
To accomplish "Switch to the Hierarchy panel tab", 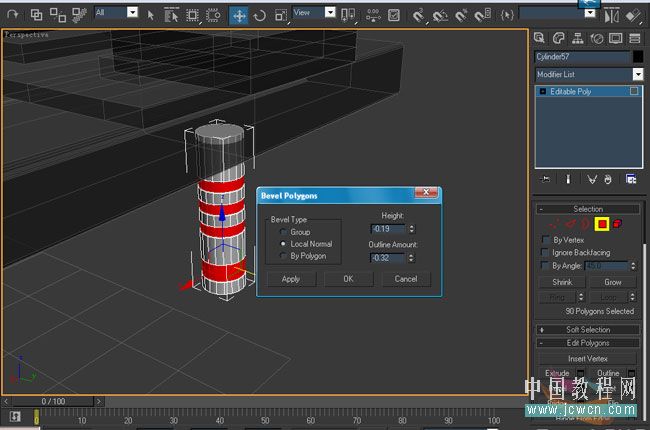I will (577, 38).
